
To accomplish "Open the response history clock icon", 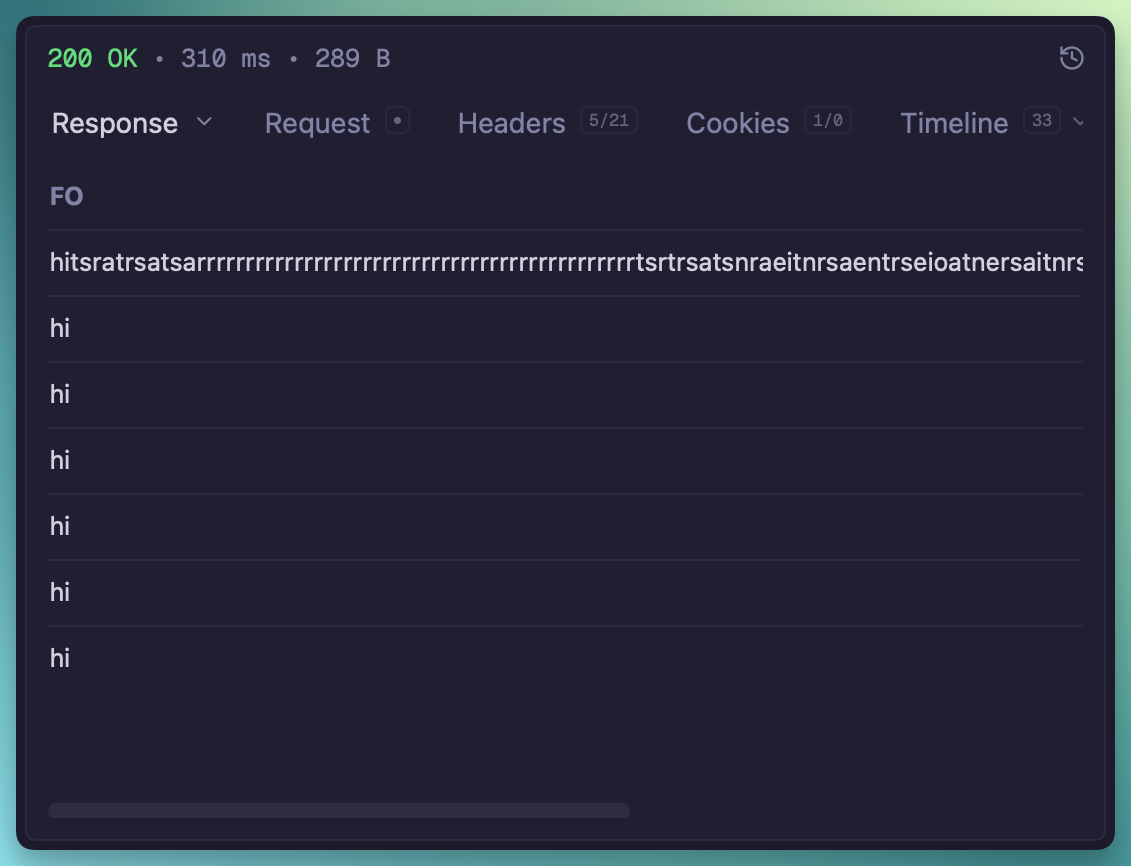I will click(1071, 59).
